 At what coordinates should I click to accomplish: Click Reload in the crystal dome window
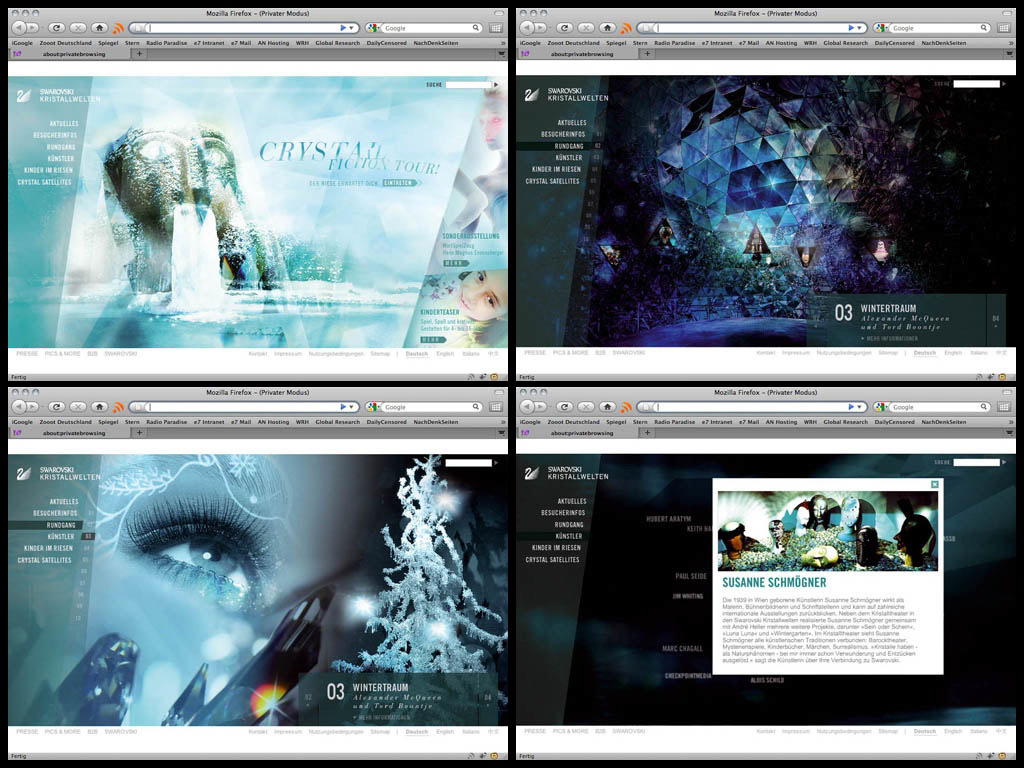point(564,27)
